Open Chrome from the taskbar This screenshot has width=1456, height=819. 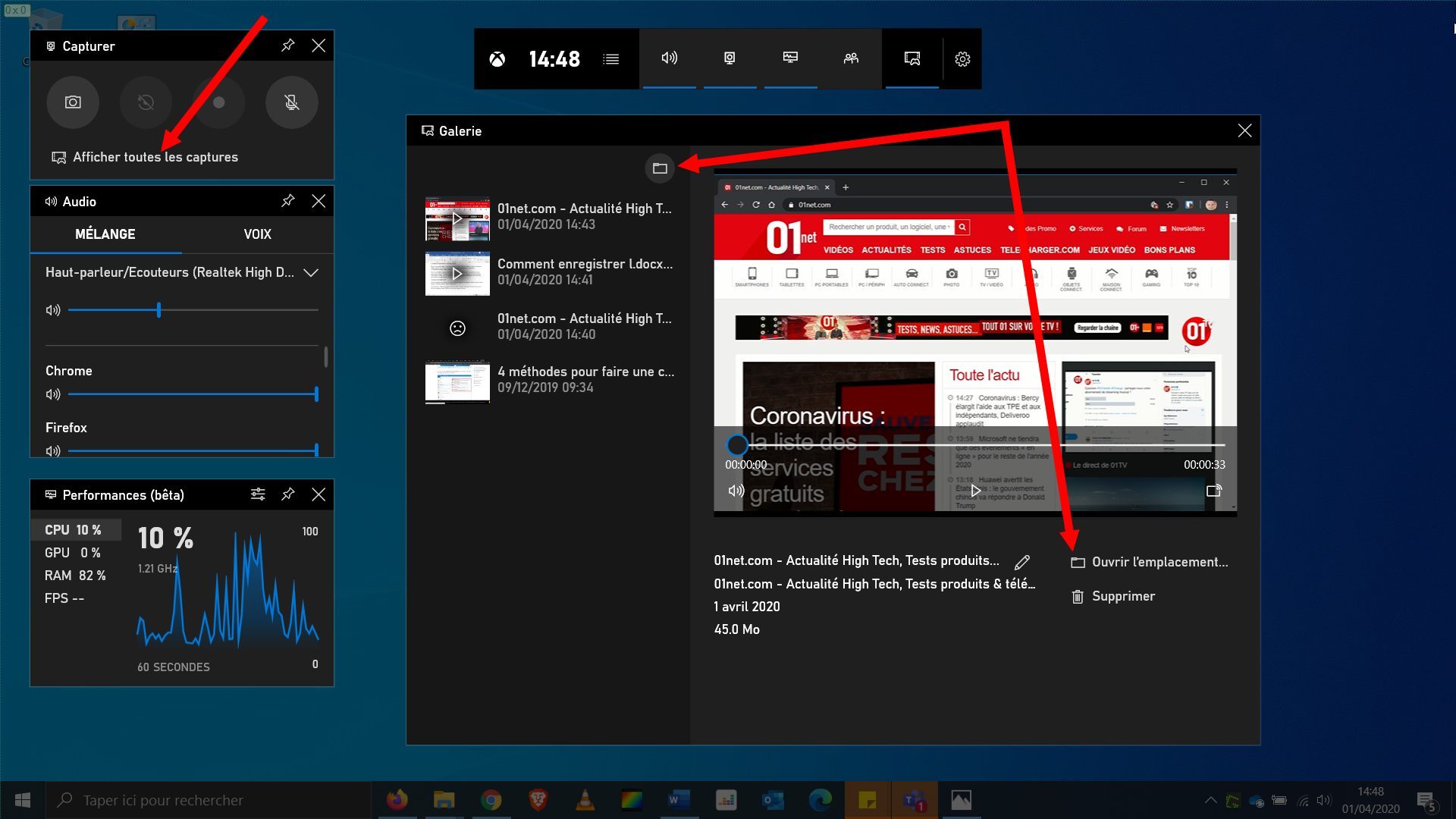[x=491, y=800]
